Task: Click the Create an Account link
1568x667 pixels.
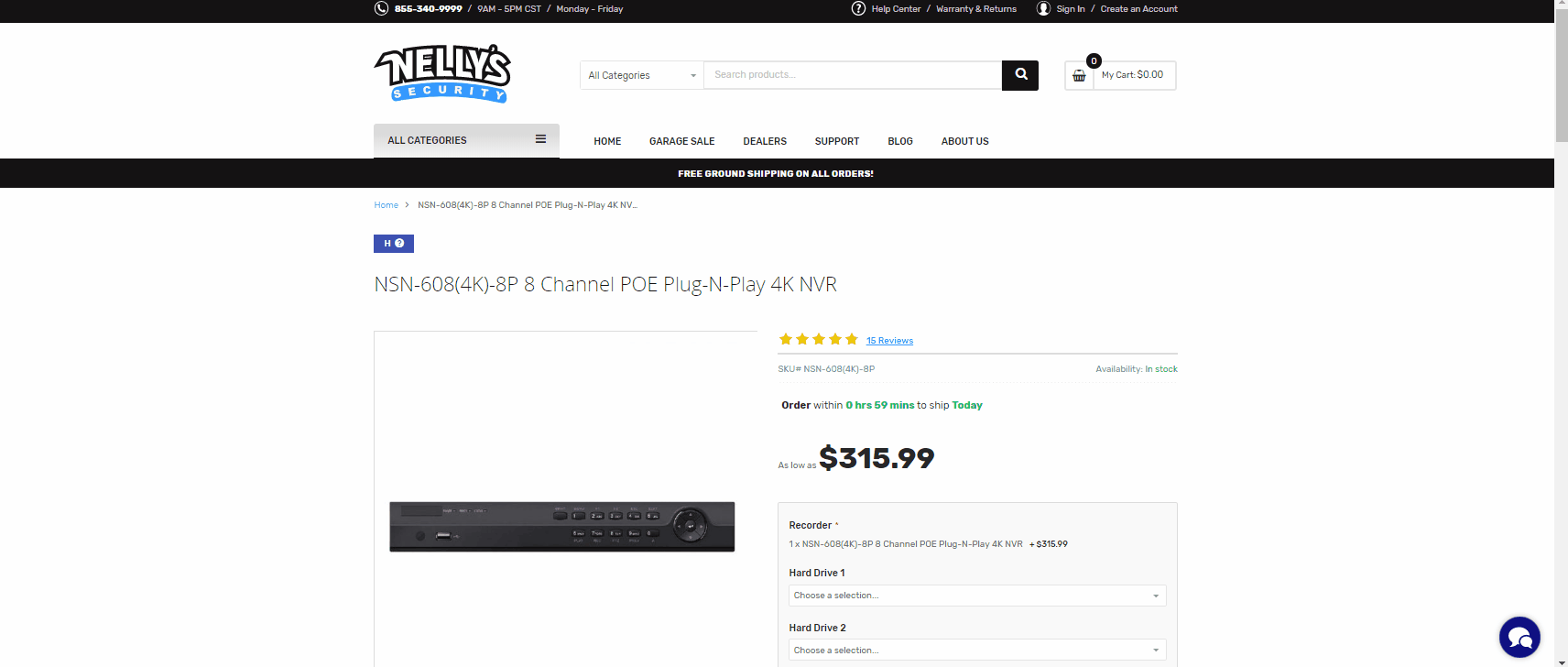Action: coord(1138,9)
